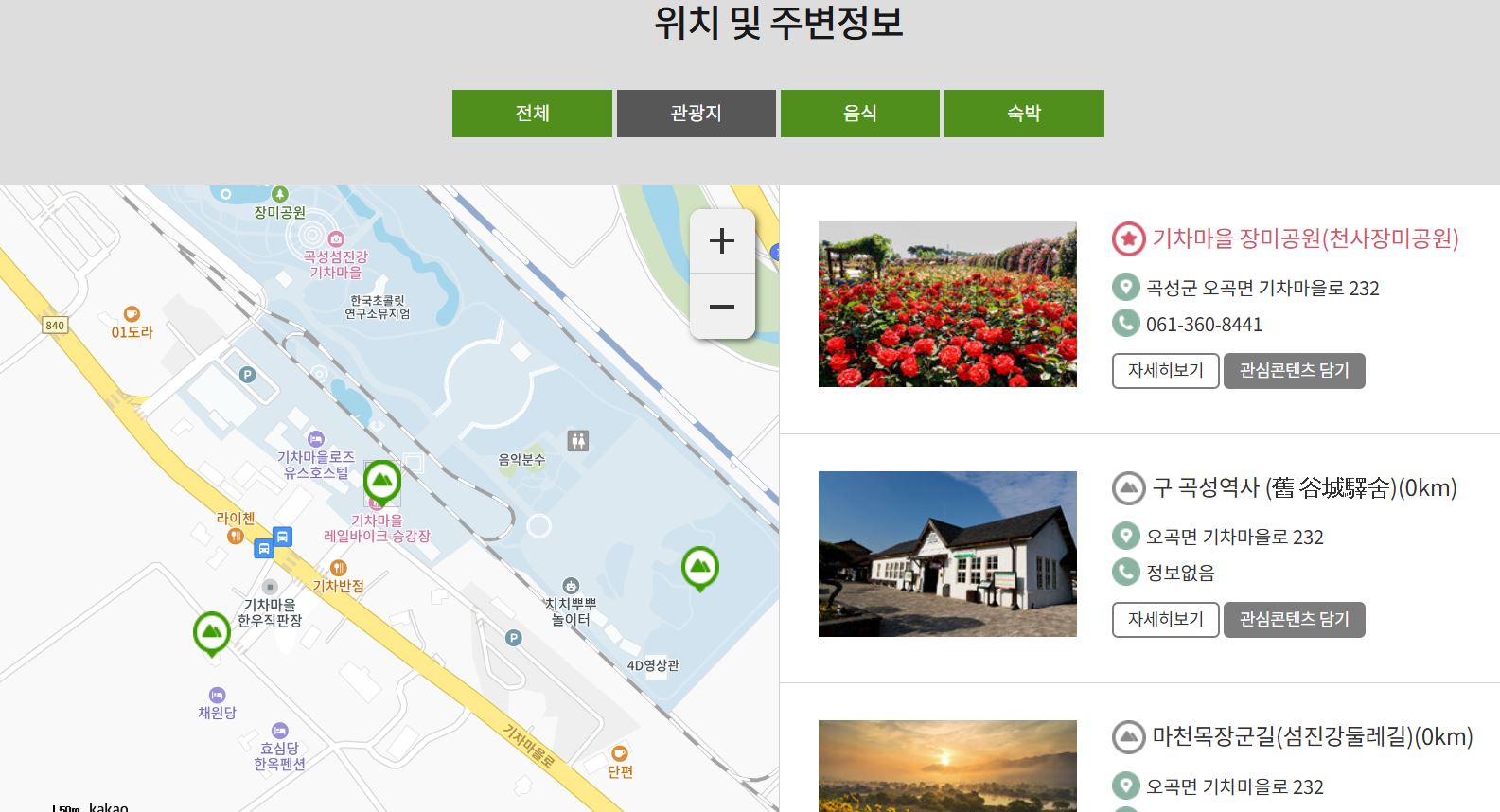The height and width of the screenshot is (812, 1500).
Task: Click the 채원당 lodging icon
Action: [x=217, y=695]
